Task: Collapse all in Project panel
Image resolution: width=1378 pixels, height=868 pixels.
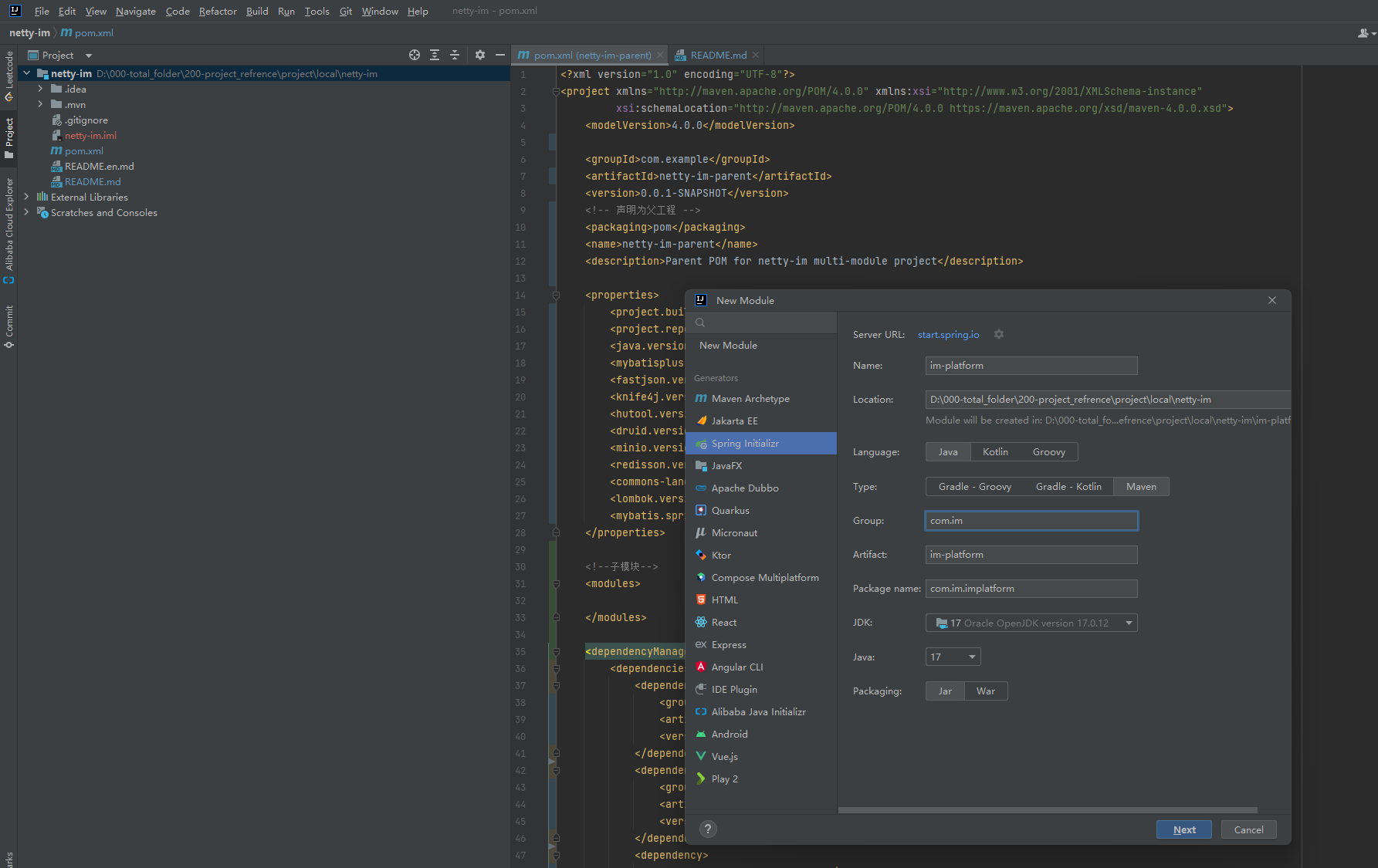Action: pyautogui.click(x=455, y=55)
